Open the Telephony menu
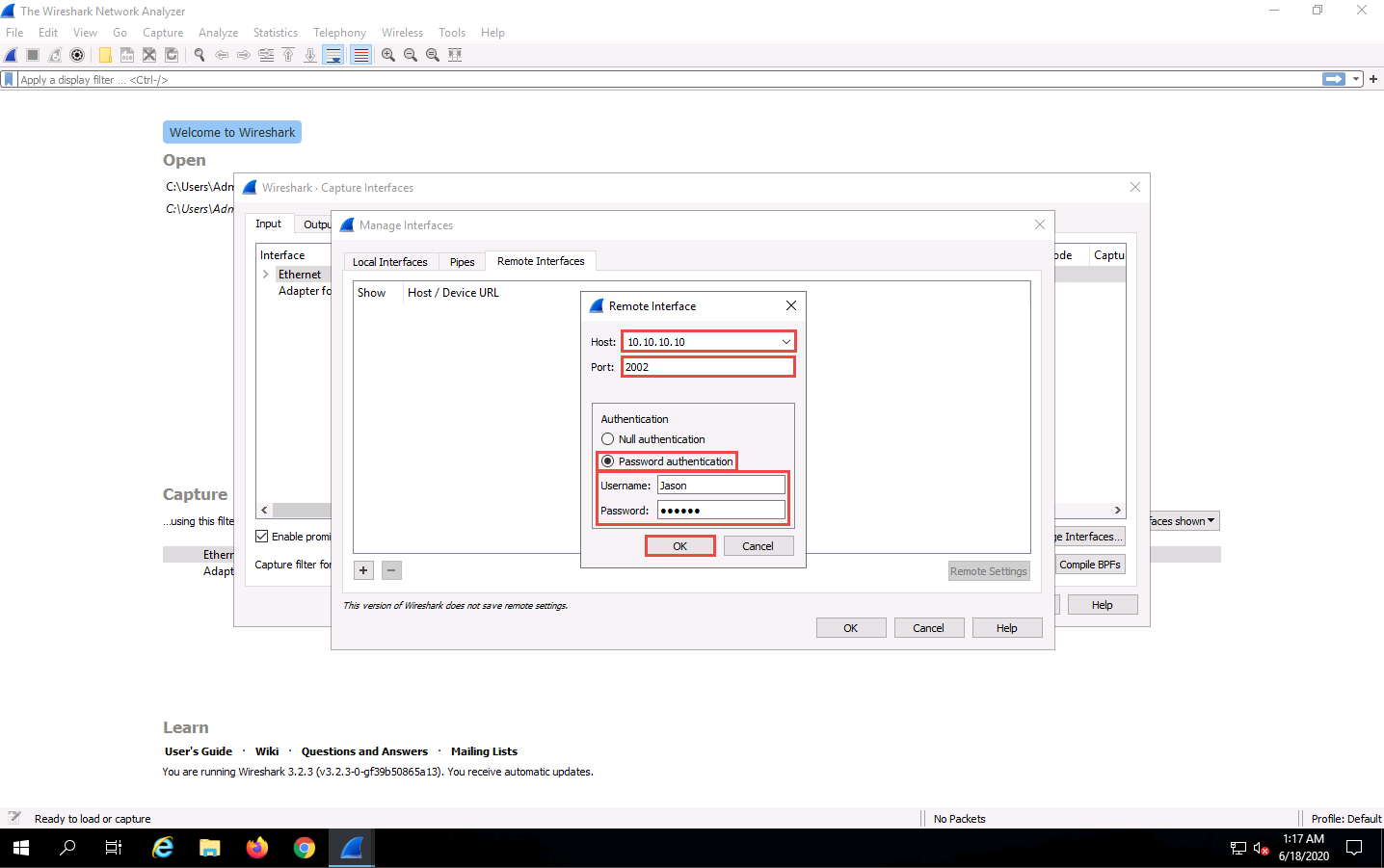1384x868 pixels. [340, 33]
